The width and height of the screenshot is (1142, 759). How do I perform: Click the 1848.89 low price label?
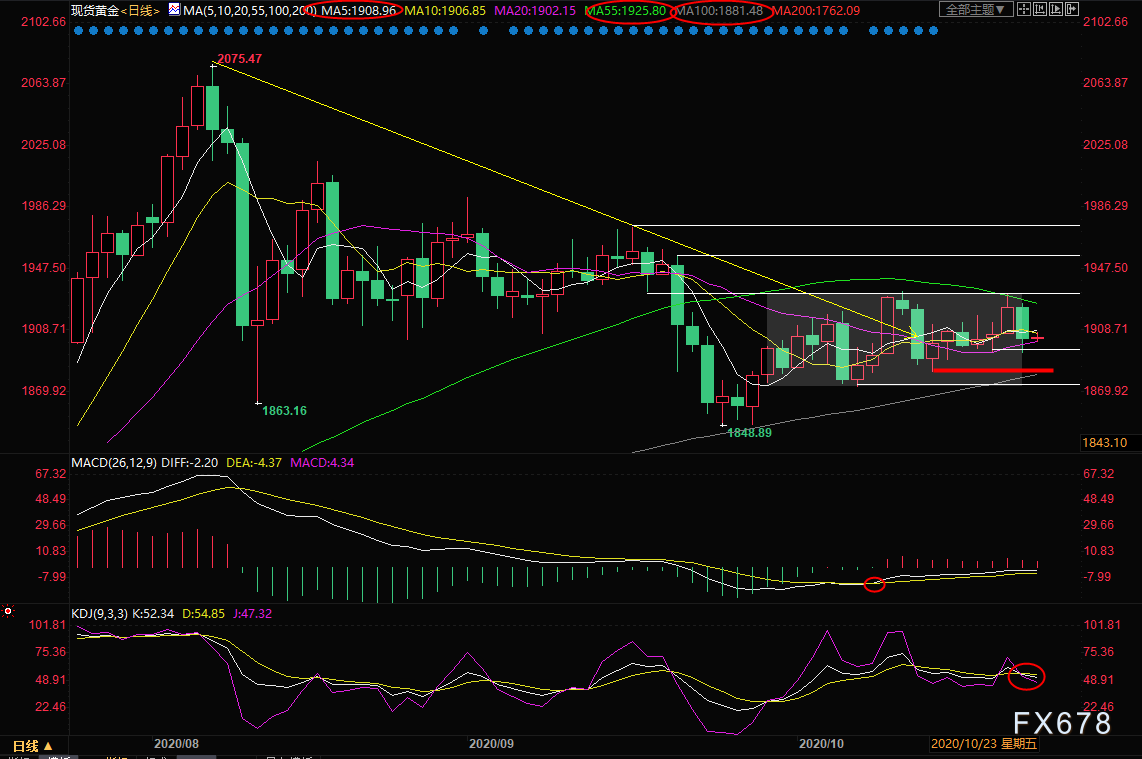(749, 433)
